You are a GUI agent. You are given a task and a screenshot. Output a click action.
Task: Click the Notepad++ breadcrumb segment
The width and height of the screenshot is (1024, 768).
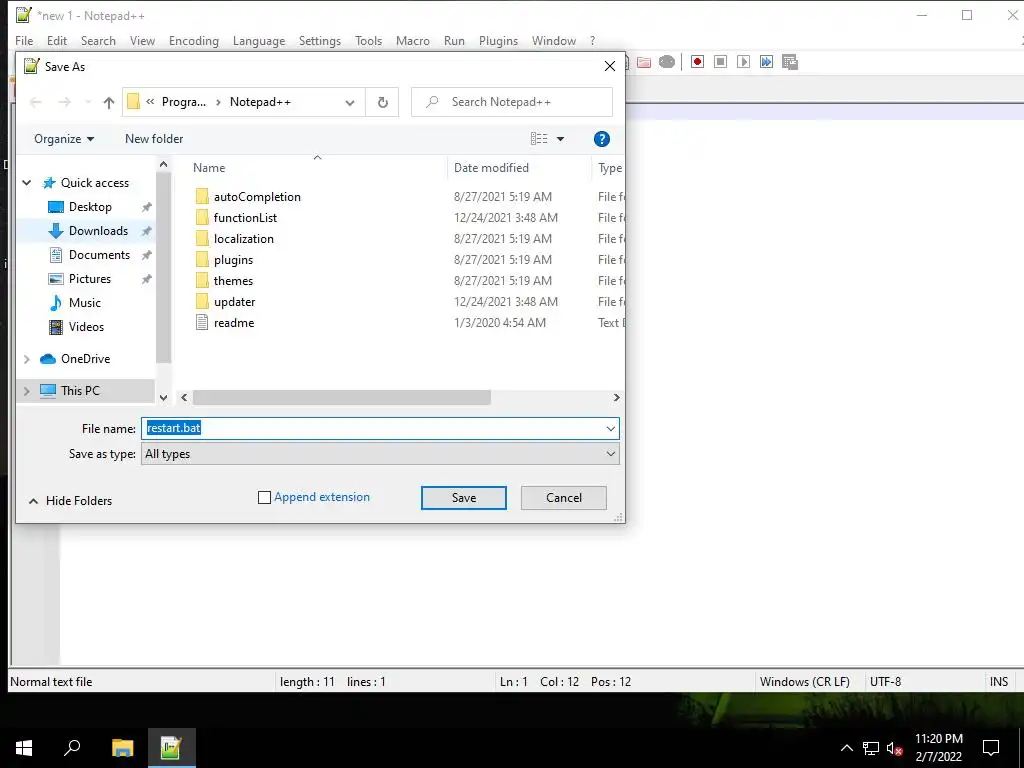pos(260,102)
